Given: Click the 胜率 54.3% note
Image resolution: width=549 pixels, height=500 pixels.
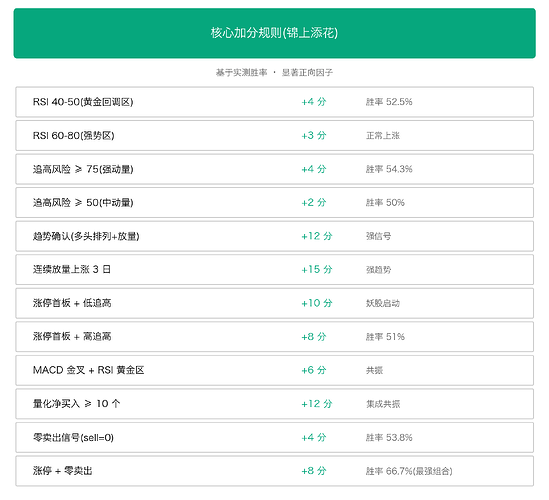Looking at the screenshot, I should [389, 169].
